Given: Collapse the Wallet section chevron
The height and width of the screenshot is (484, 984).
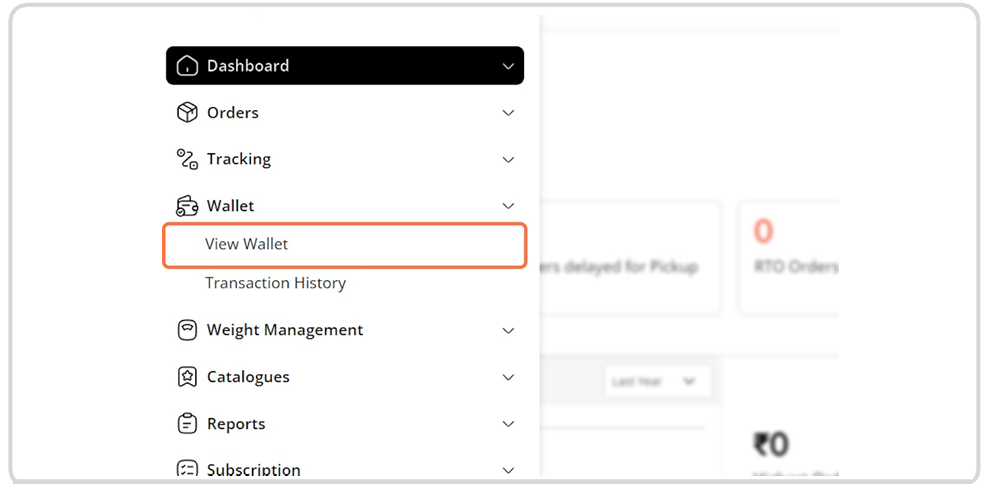Looking at the screenshot, I should pos(508,206).
